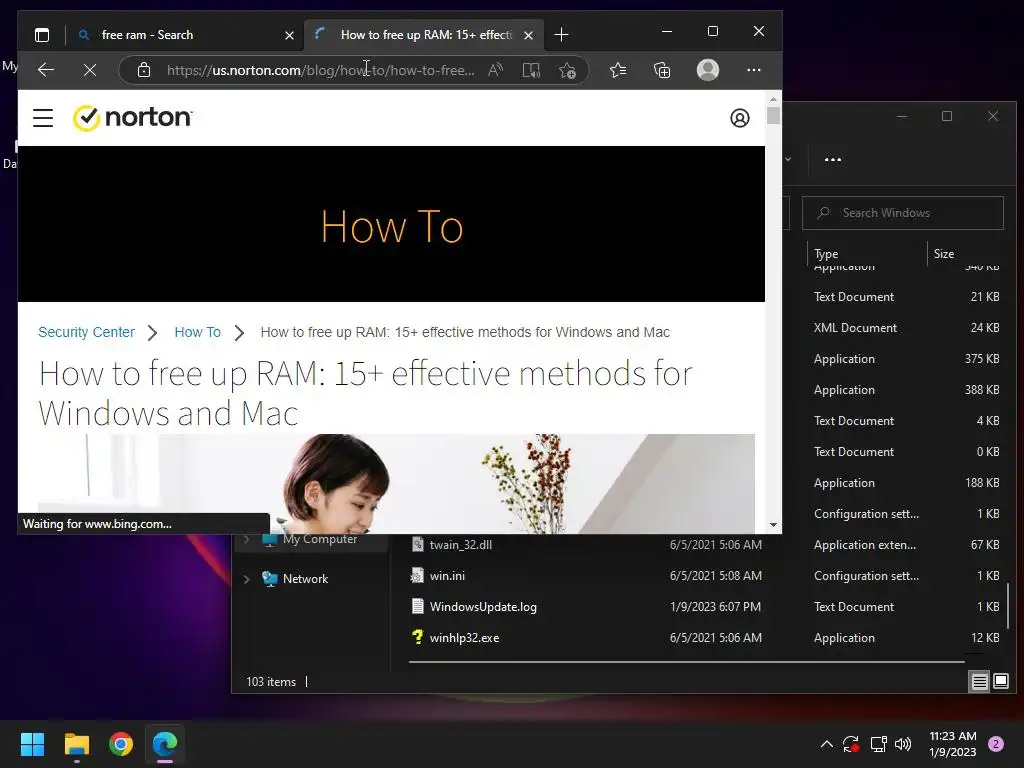
Task: Add this page to favorites
Action: pyautogui.click(x=568, y=70)
